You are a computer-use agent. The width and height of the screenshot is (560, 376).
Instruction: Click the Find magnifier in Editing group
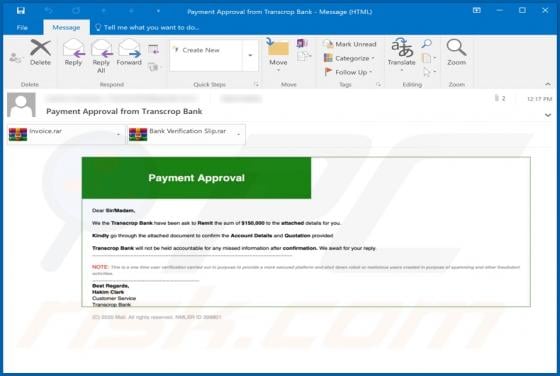(426, 44)
